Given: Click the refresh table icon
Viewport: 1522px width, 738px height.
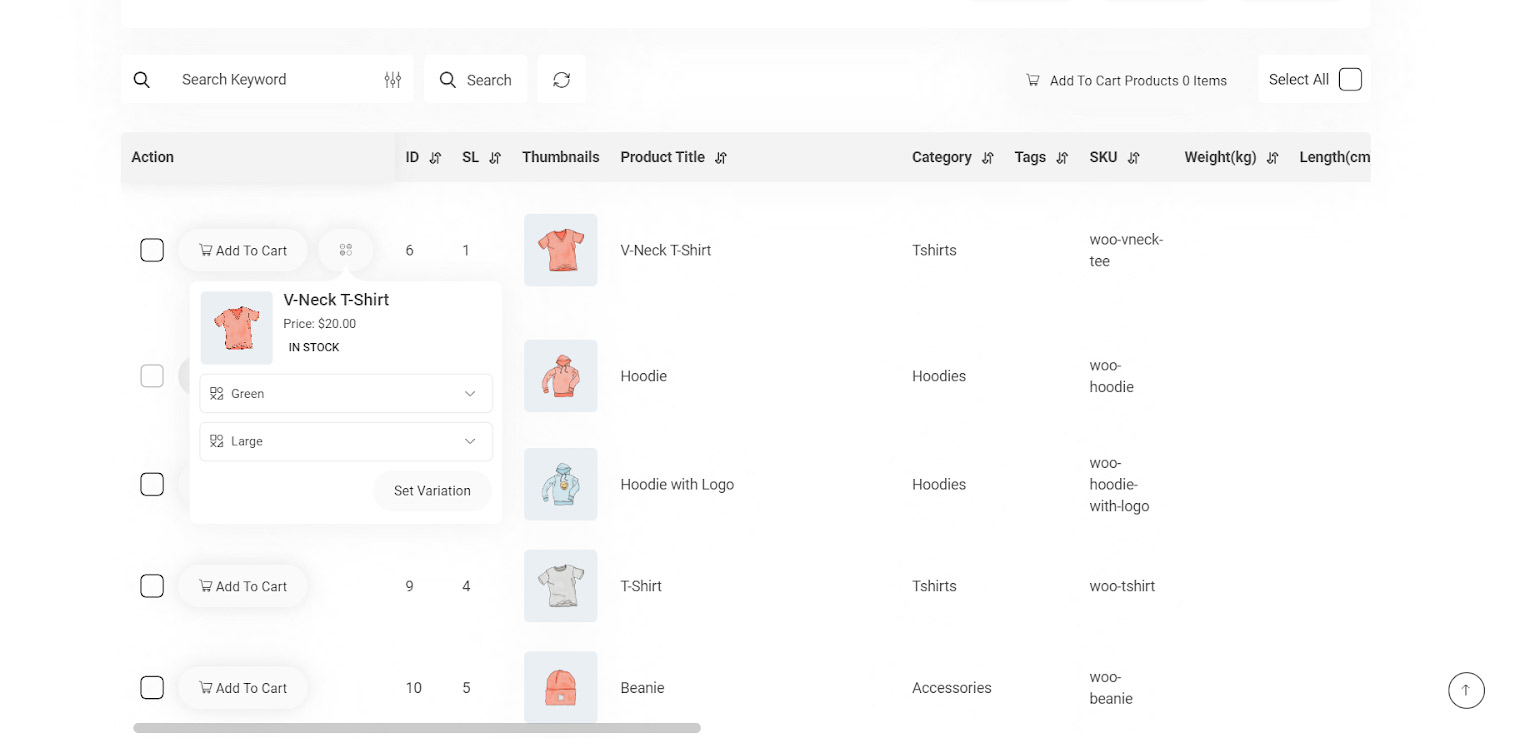Looking at the screenshot, I should (x=561, y=80).
